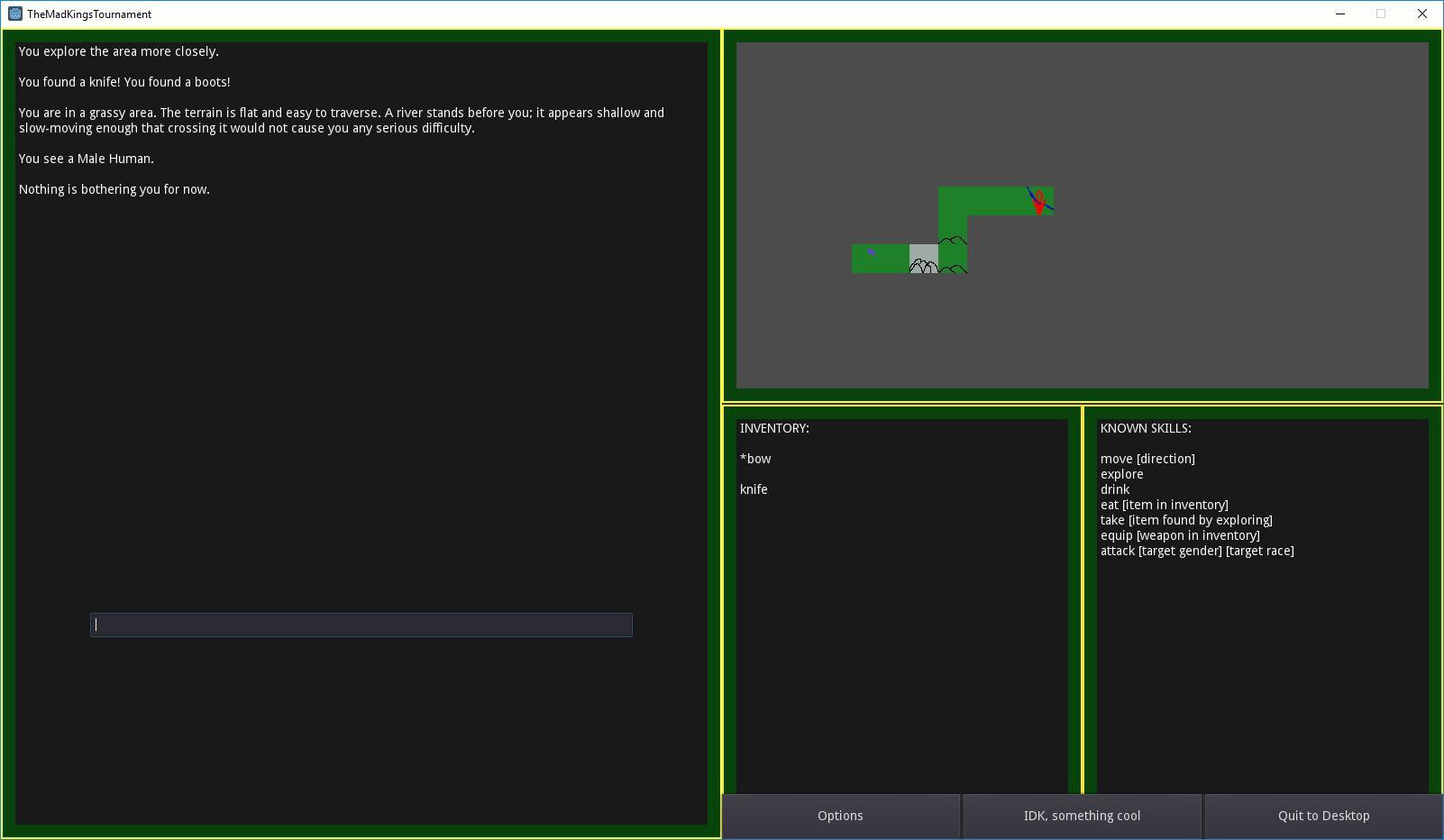Quit the game to desktop

click(x=1323, y=816)
